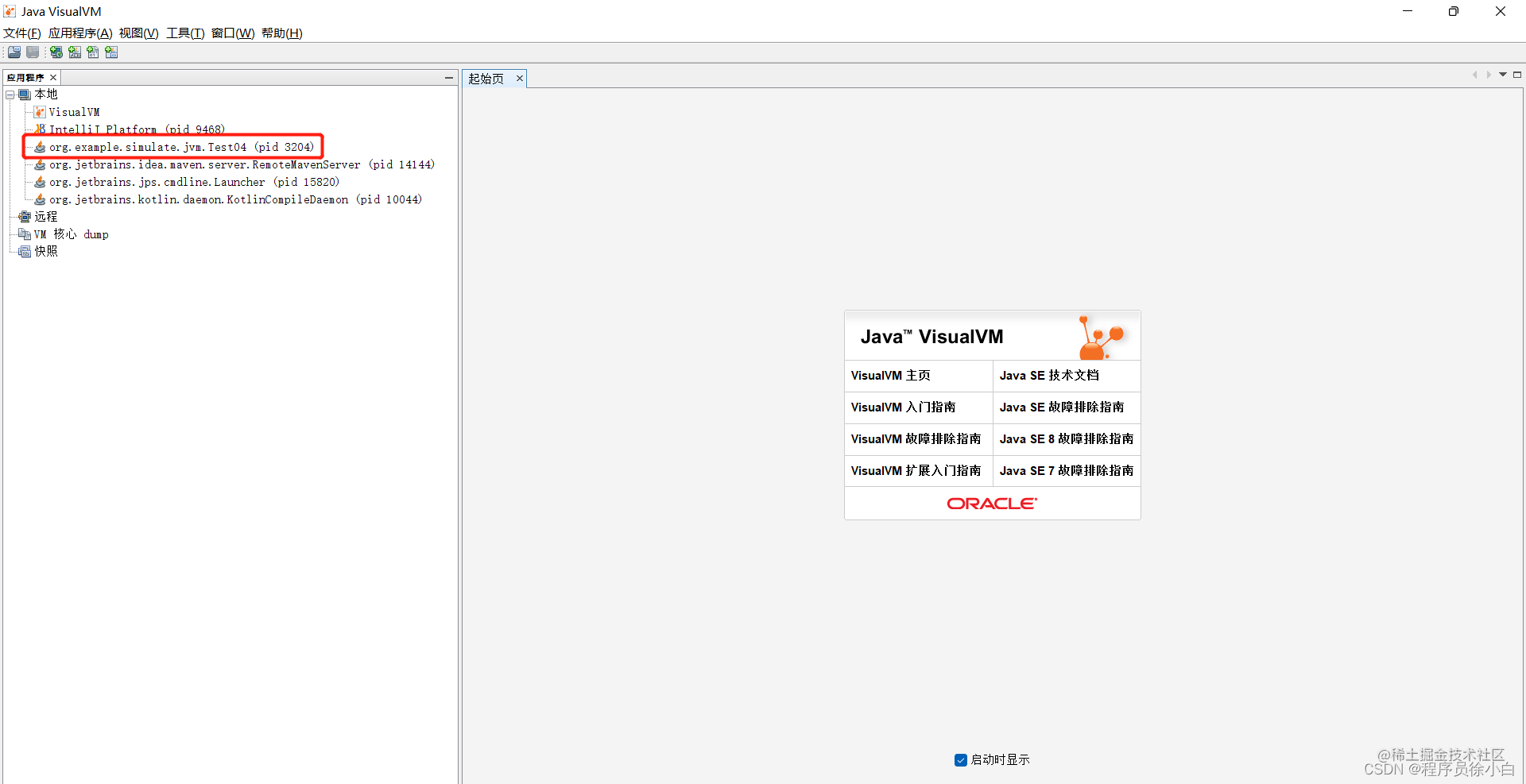Select the VM 核心 dump label
The height and width of the screenshot is (784, 1526).
[x=72, y=234]
